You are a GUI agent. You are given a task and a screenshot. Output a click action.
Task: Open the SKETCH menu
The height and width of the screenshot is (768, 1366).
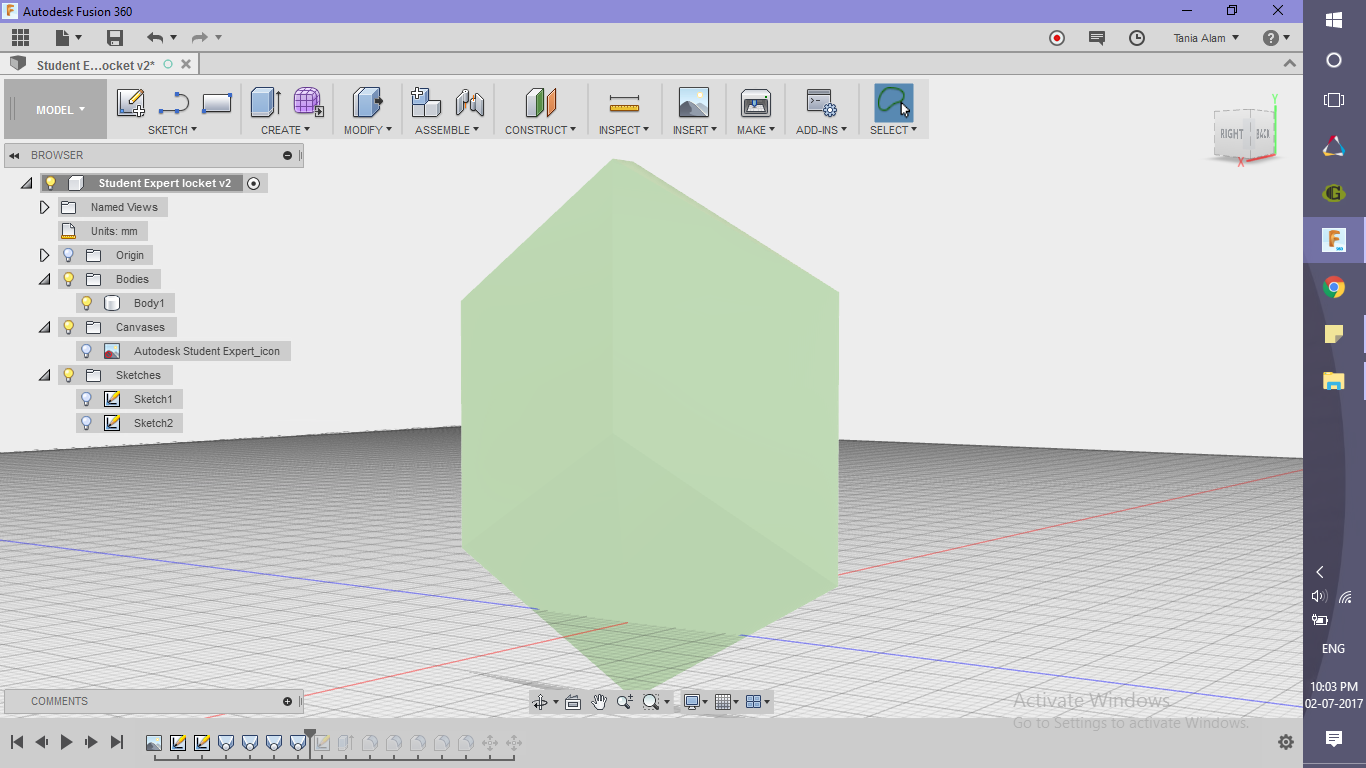172,130
